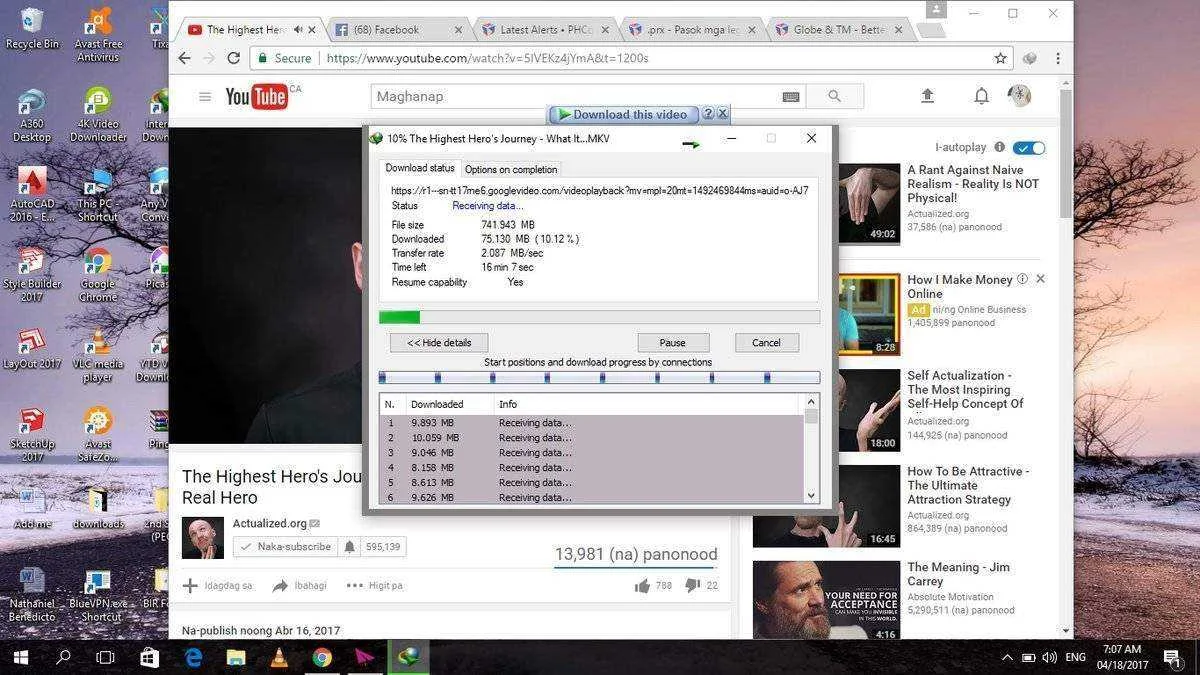
Task: Switch to the Facebook browser tab
Action: [x=398, y=30]
